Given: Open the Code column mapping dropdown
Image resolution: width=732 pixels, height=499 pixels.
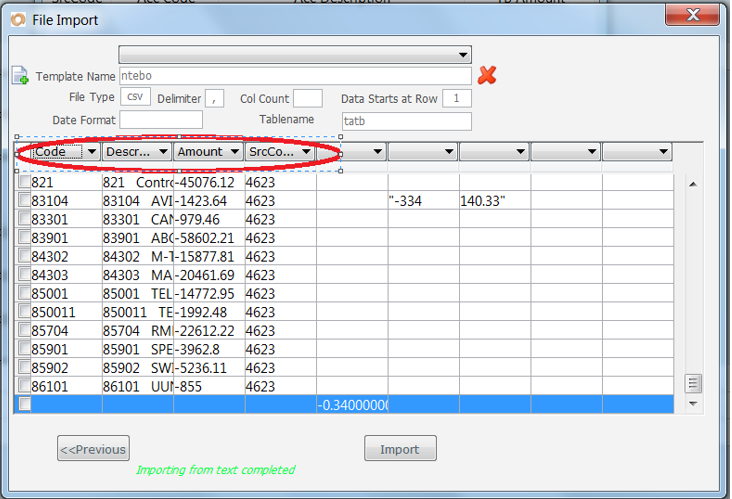Looking at the screenshot, I should (91, 152).
